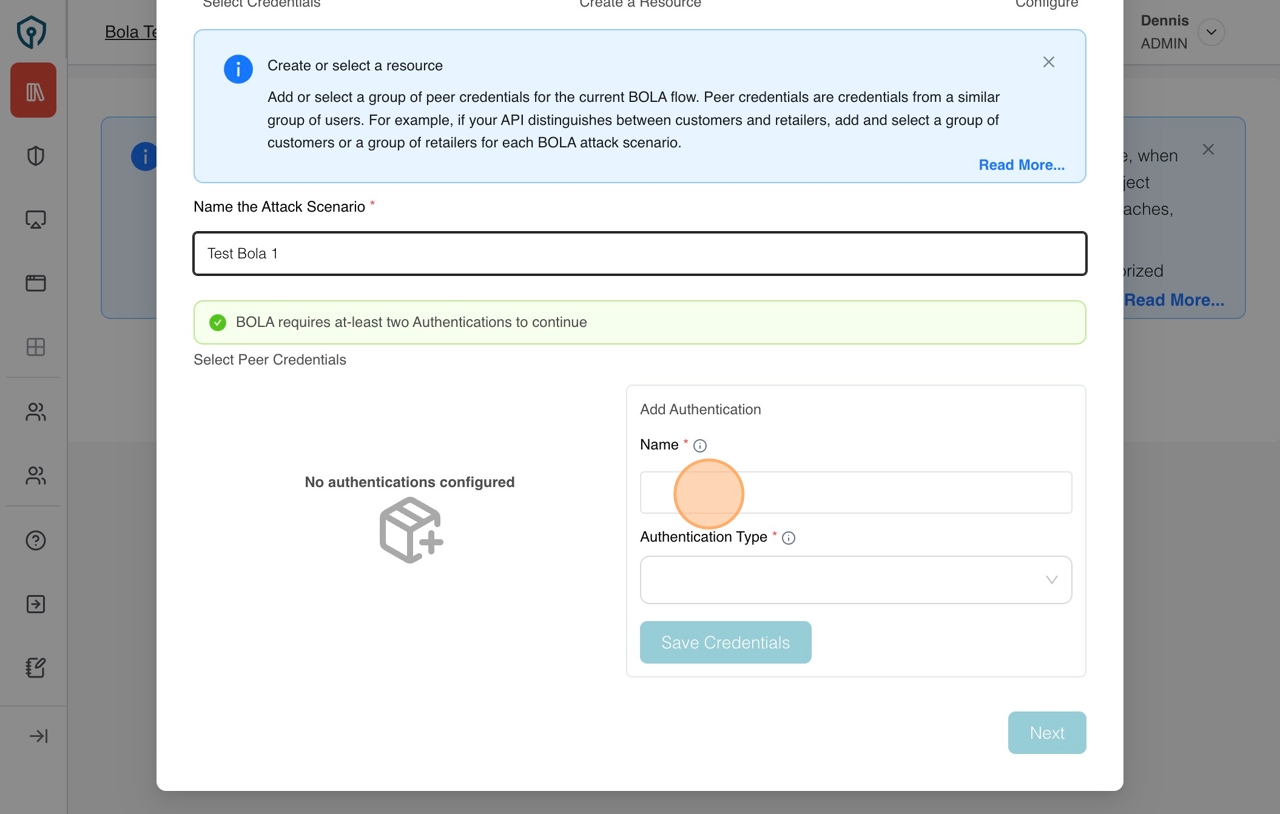The height and width of the screenshot is (814, 1280).
Task: Click the monitor display sidebar icon
Action: click(36, 220)
